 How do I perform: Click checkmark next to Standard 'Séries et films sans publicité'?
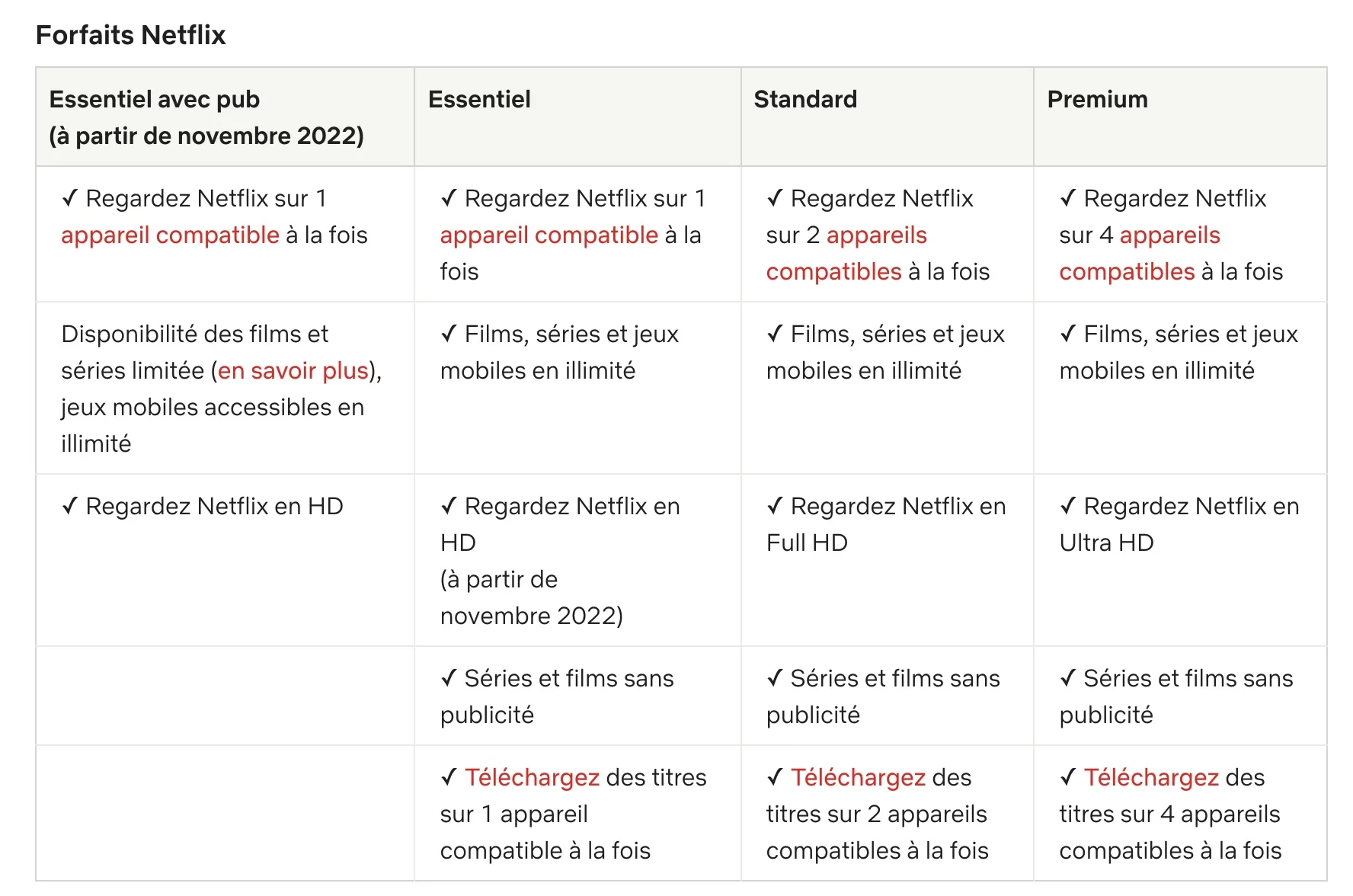tap(775, 678)
